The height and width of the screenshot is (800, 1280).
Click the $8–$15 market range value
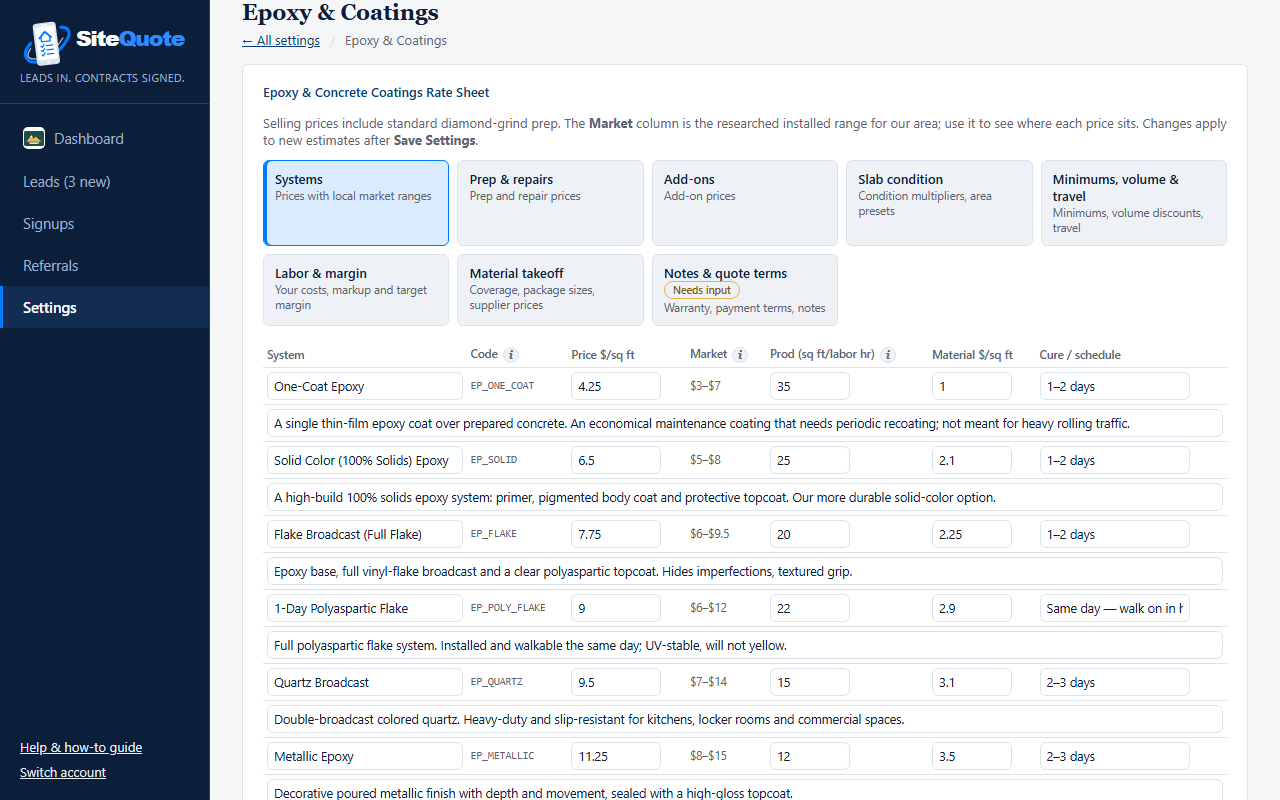pyautogui.click(x=710, y=756)
